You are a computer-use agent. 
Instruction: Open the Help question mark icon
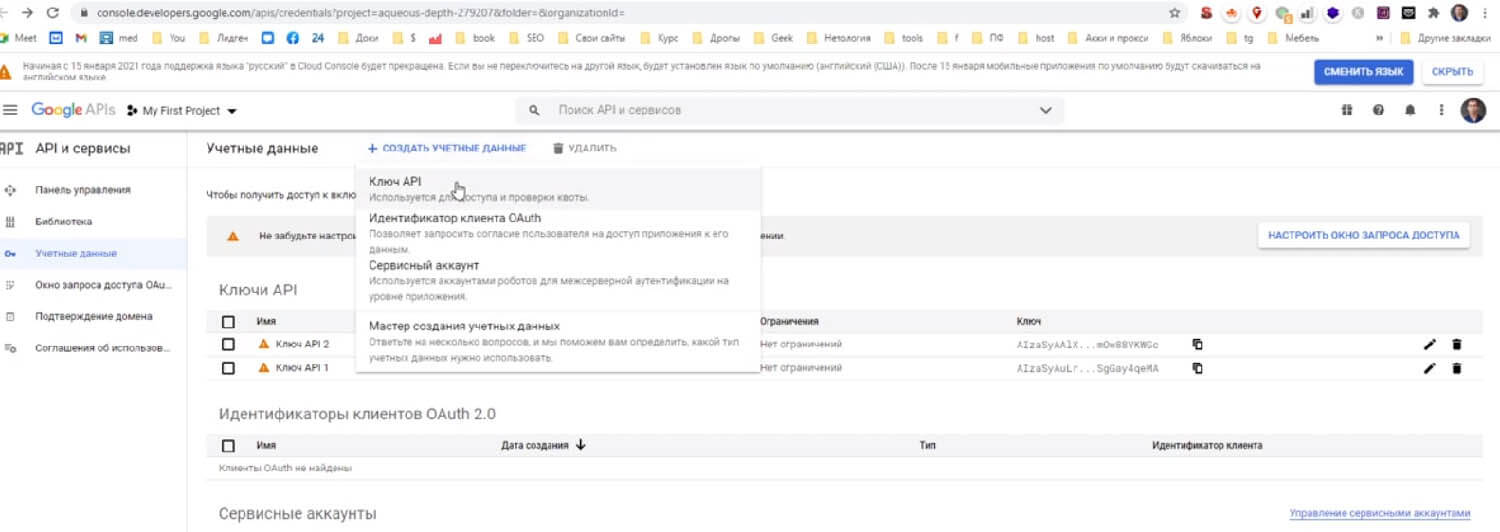click(1379, 110)
